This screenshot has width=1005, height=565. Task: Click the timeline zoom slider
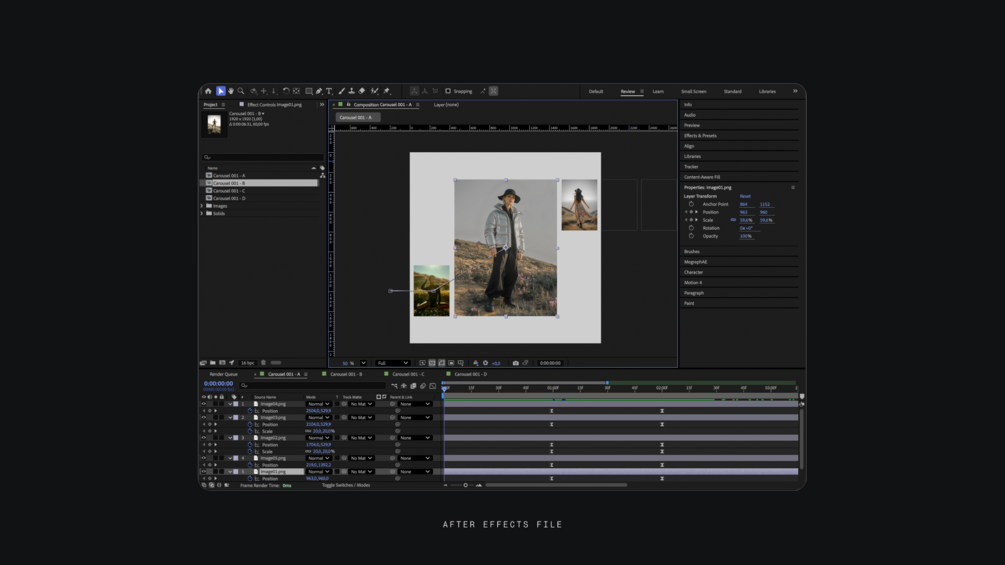(465, 485)
